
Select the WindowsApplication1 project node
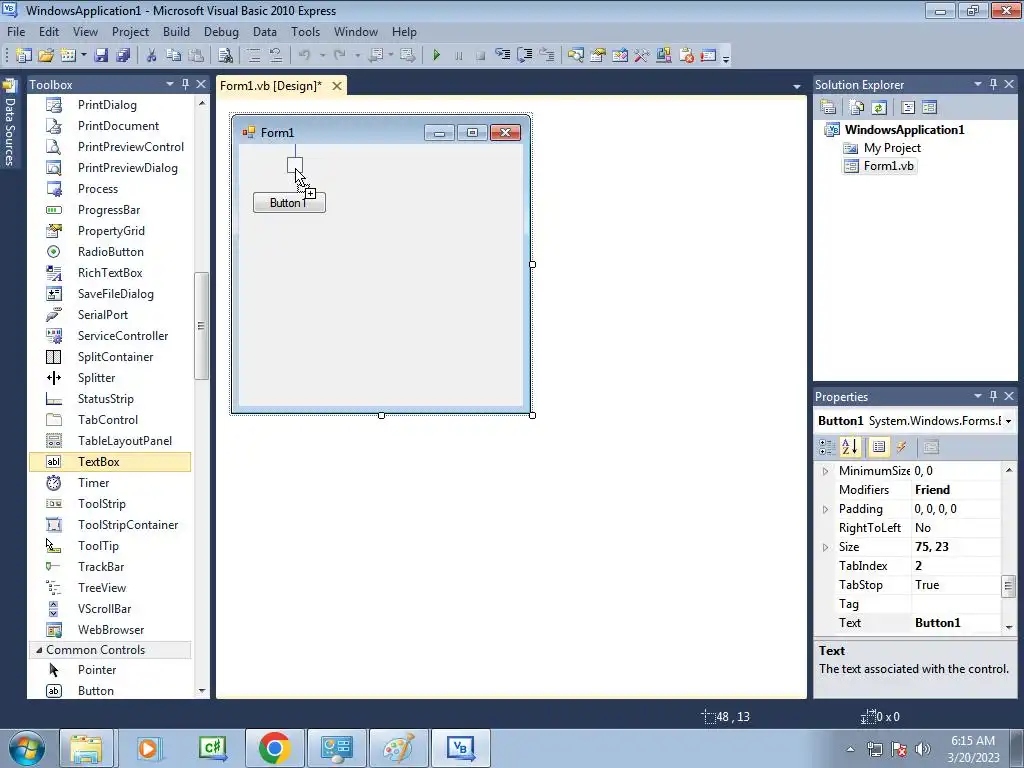pyautogui.click(x=904, y=129)
